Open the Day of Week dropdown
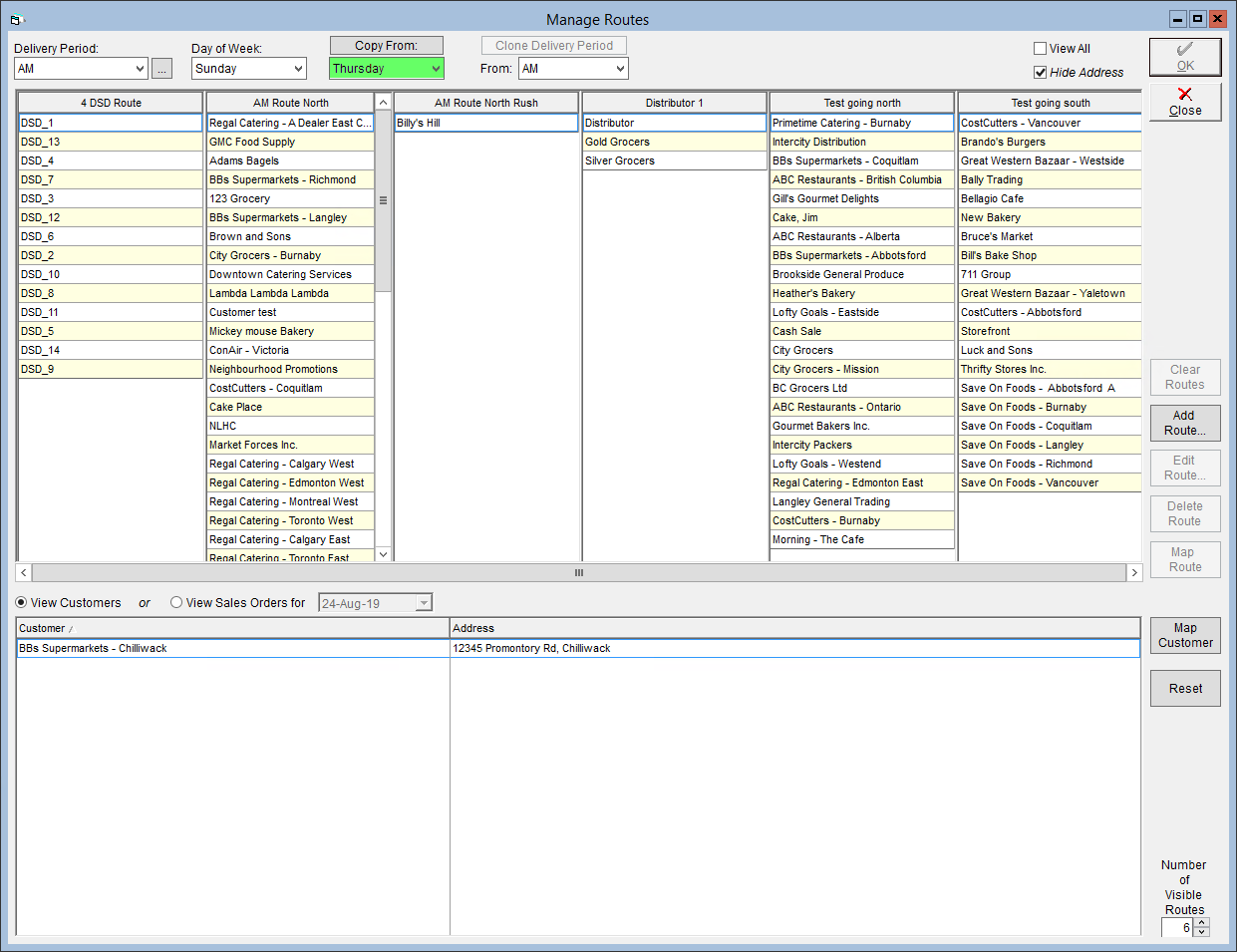The width and height of the screenshot is (1237, 952). pyautogui.click(x=298, y=69)
